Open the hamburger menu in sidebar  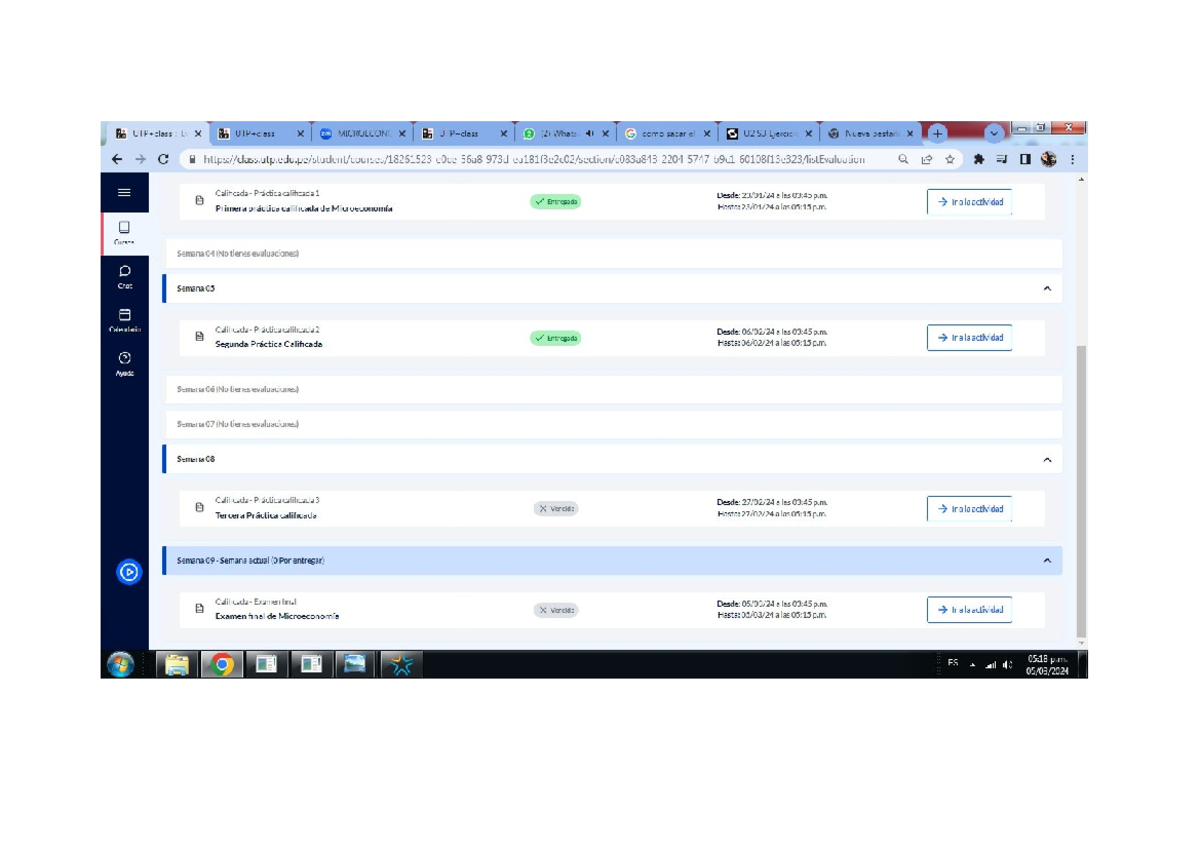[x=124, y=193]
